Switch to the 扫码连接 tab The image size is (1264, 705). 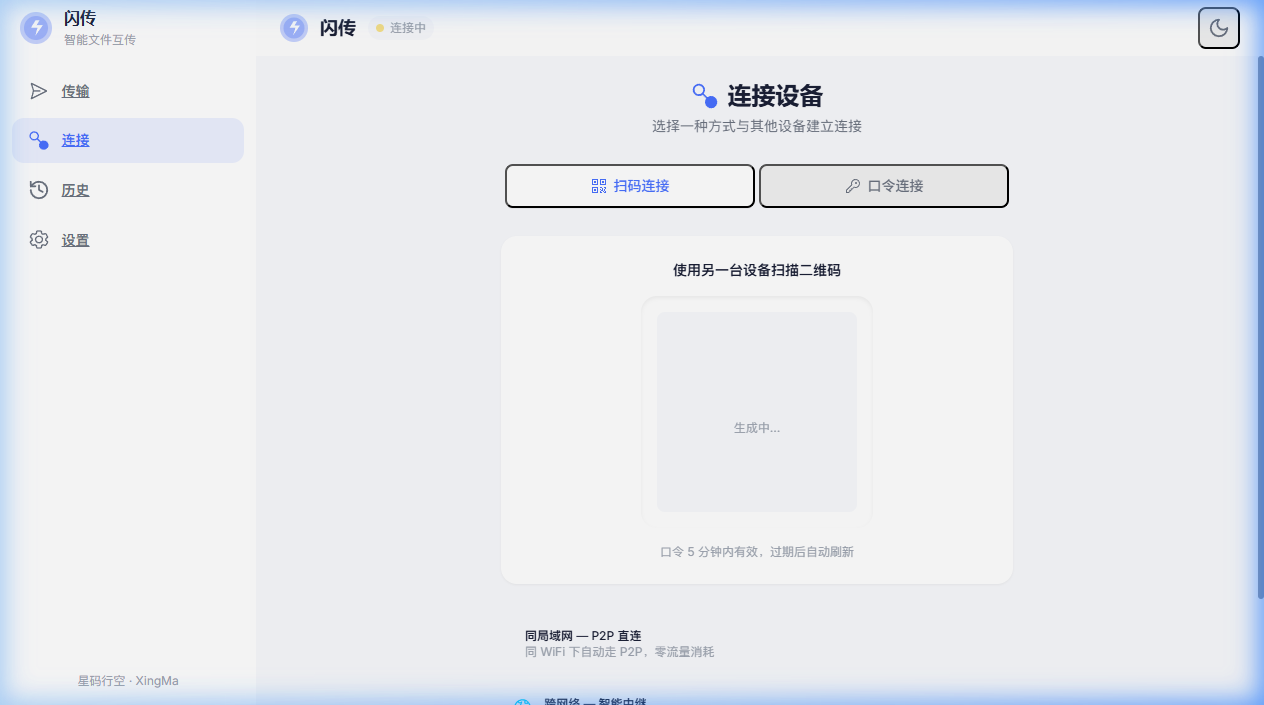click(x=630, y=186)
